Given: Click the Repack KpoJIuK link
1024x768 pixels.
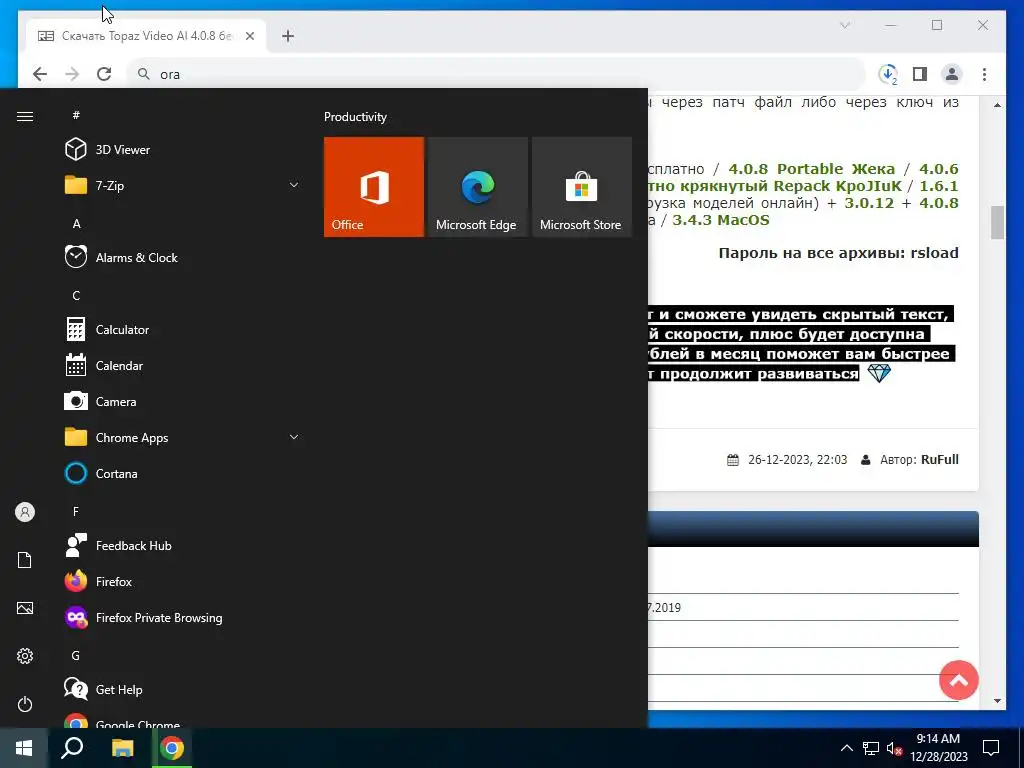Looking at the screenshot, I should click(838, 185).
